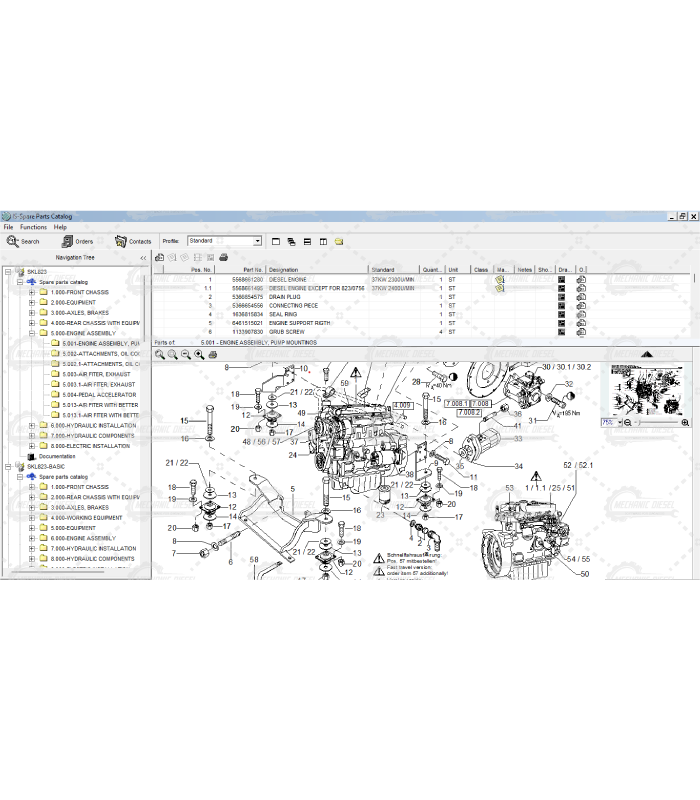The image size is (700, 800).
Task: Click the Orders toolbar icon
Action: click(77, 241)
